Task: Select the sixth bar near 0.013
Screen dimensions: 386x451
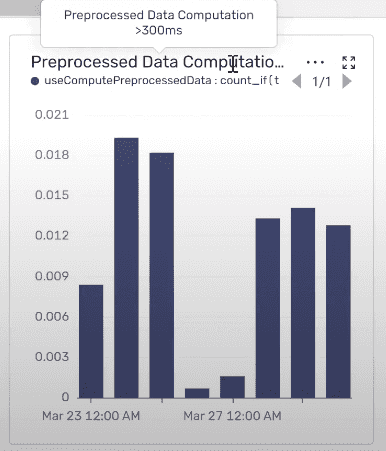Action: point(268,308)
